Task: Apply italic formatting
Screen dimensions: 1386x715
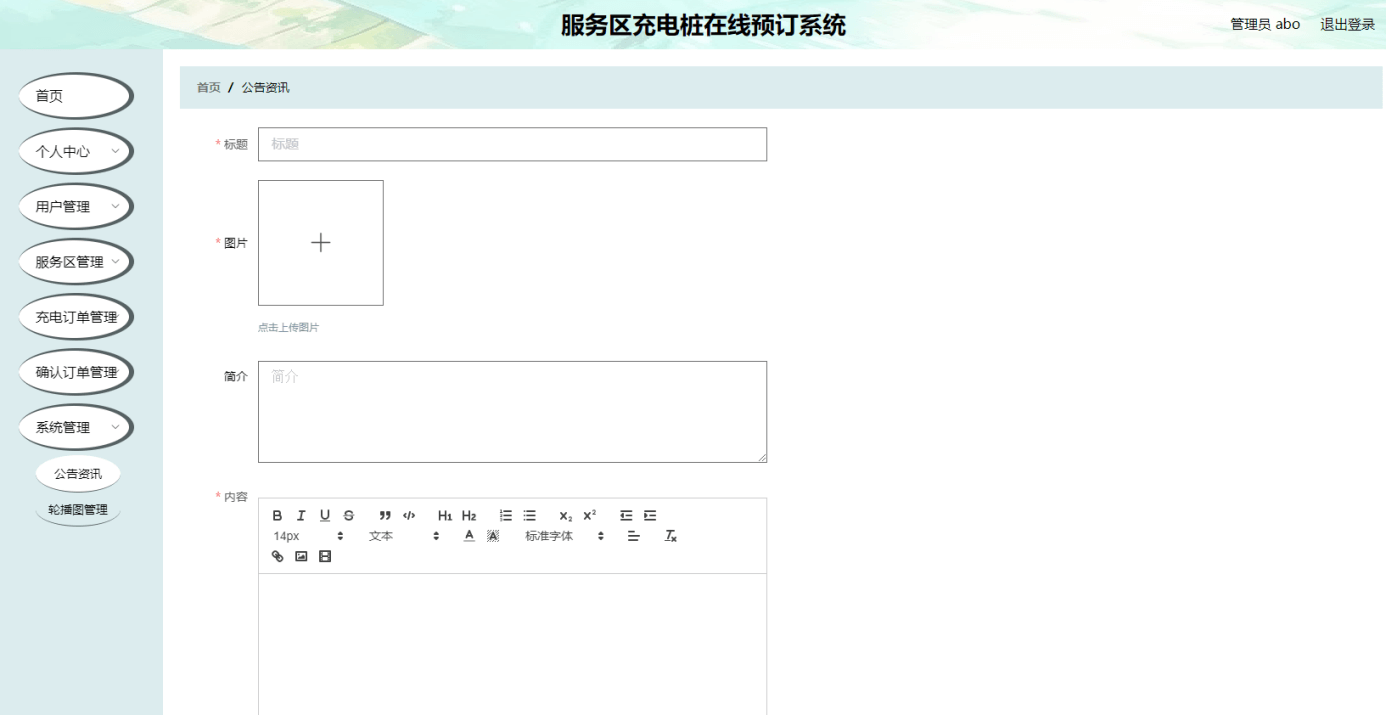Action: click(x=301, y=515)
